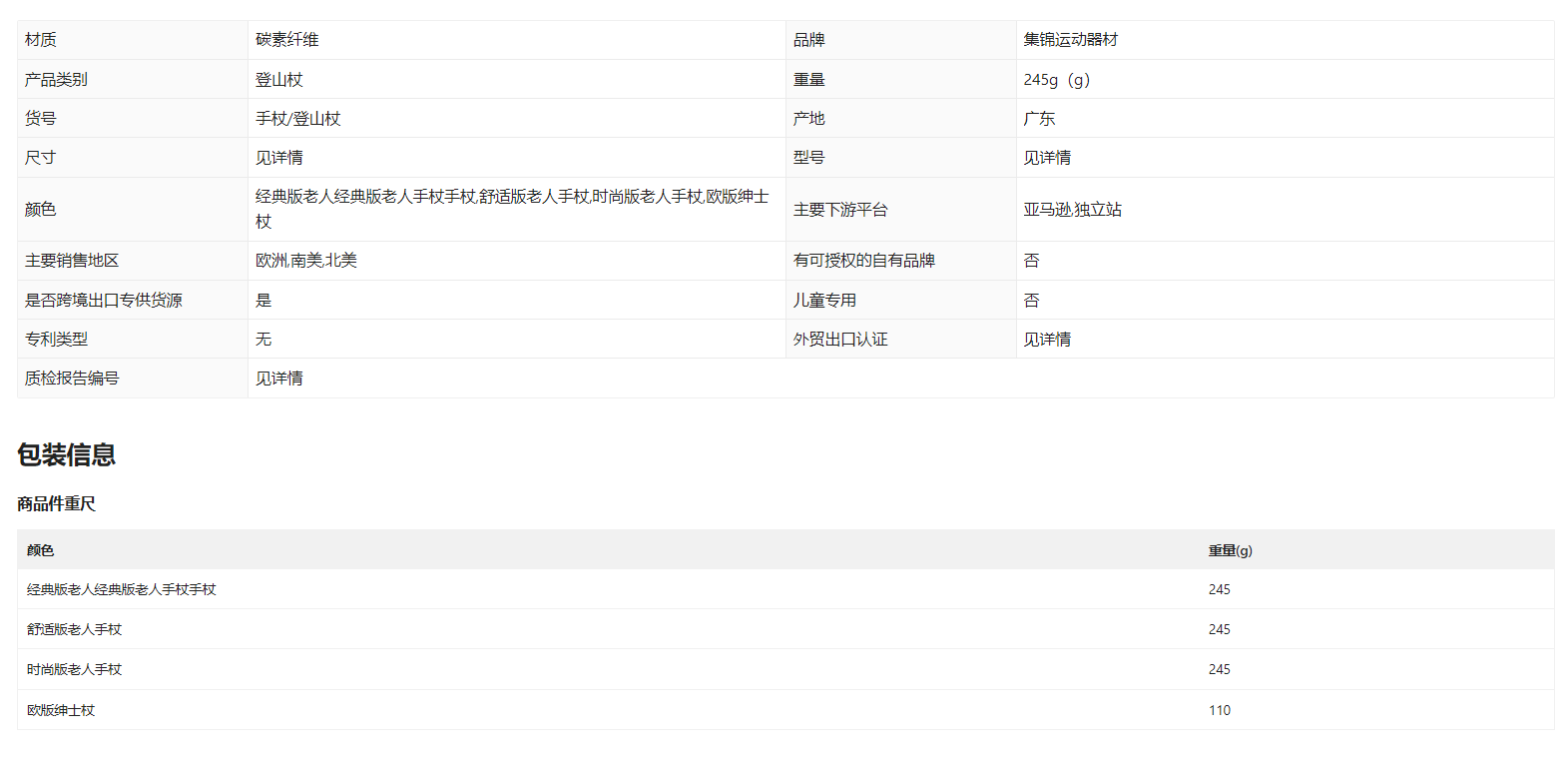Click 见详情 next to 型号

[1047, 158]
